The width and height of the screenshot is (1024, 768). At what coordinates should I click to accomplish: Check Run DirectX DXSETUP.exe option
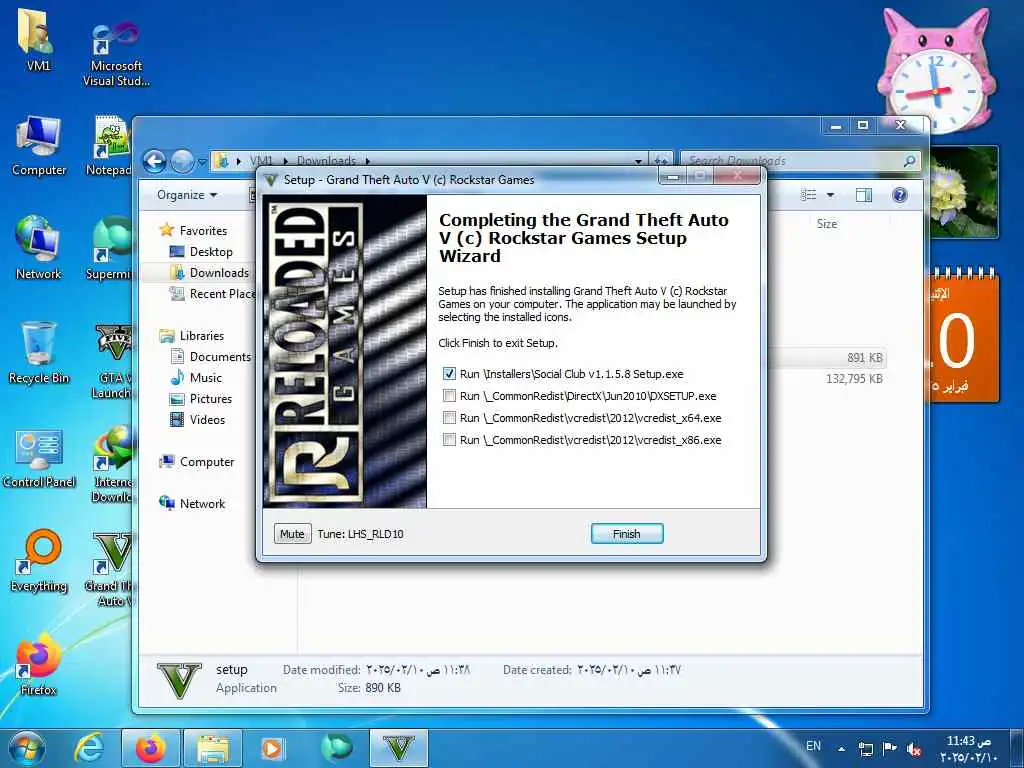(449, 396)
